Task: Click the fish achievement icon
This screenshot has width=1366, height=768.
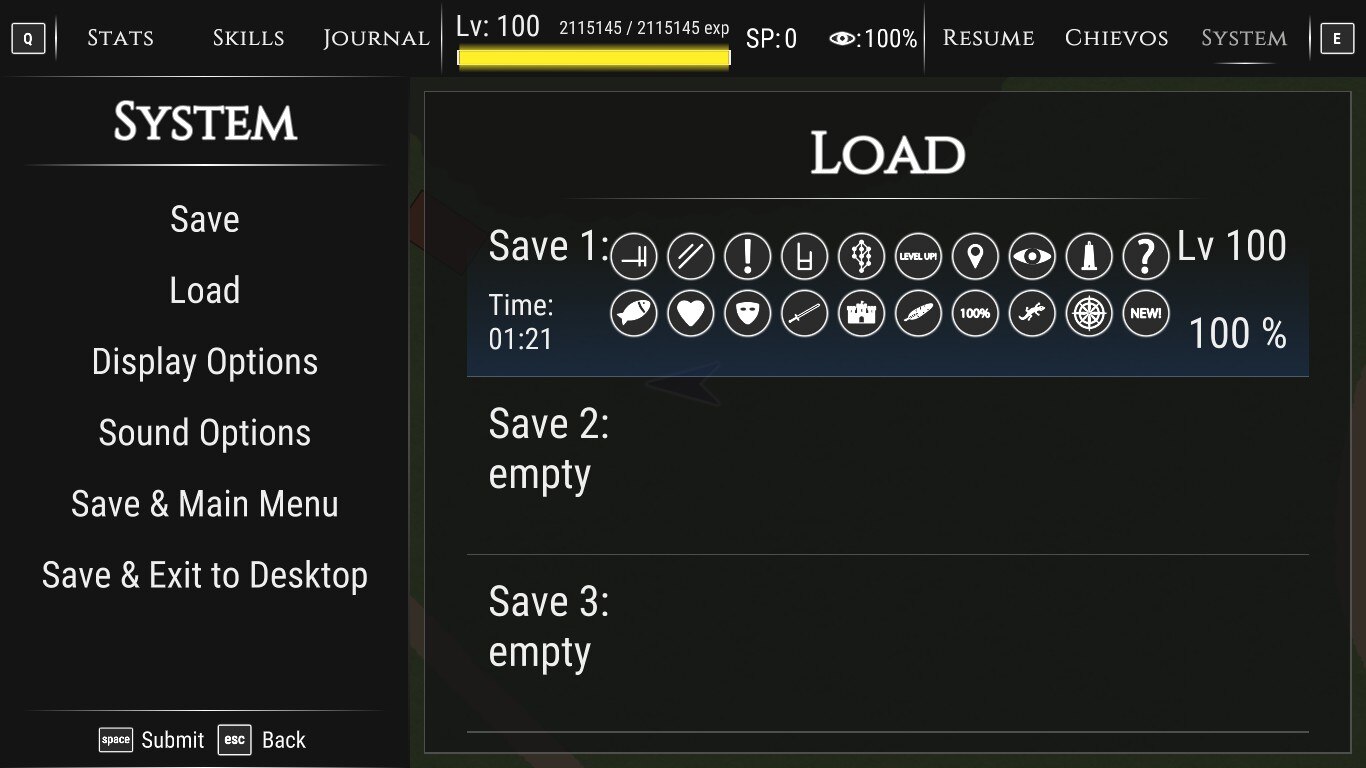Action: [x=634, y=314]
